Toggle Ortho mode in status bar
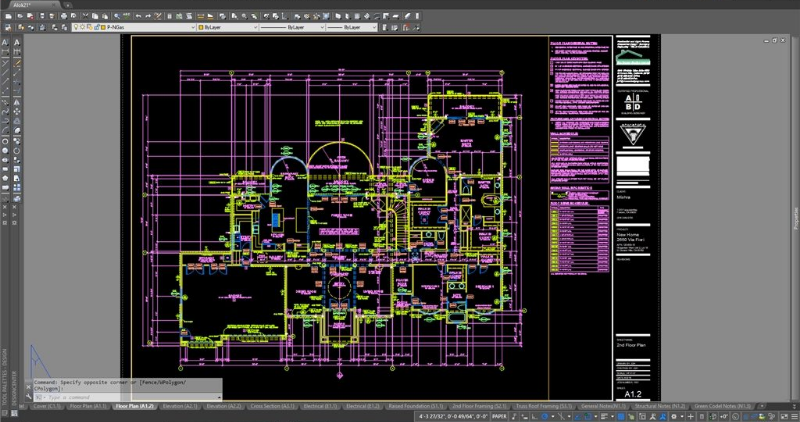The image size is (800, 422). click(x=535, y=416)
